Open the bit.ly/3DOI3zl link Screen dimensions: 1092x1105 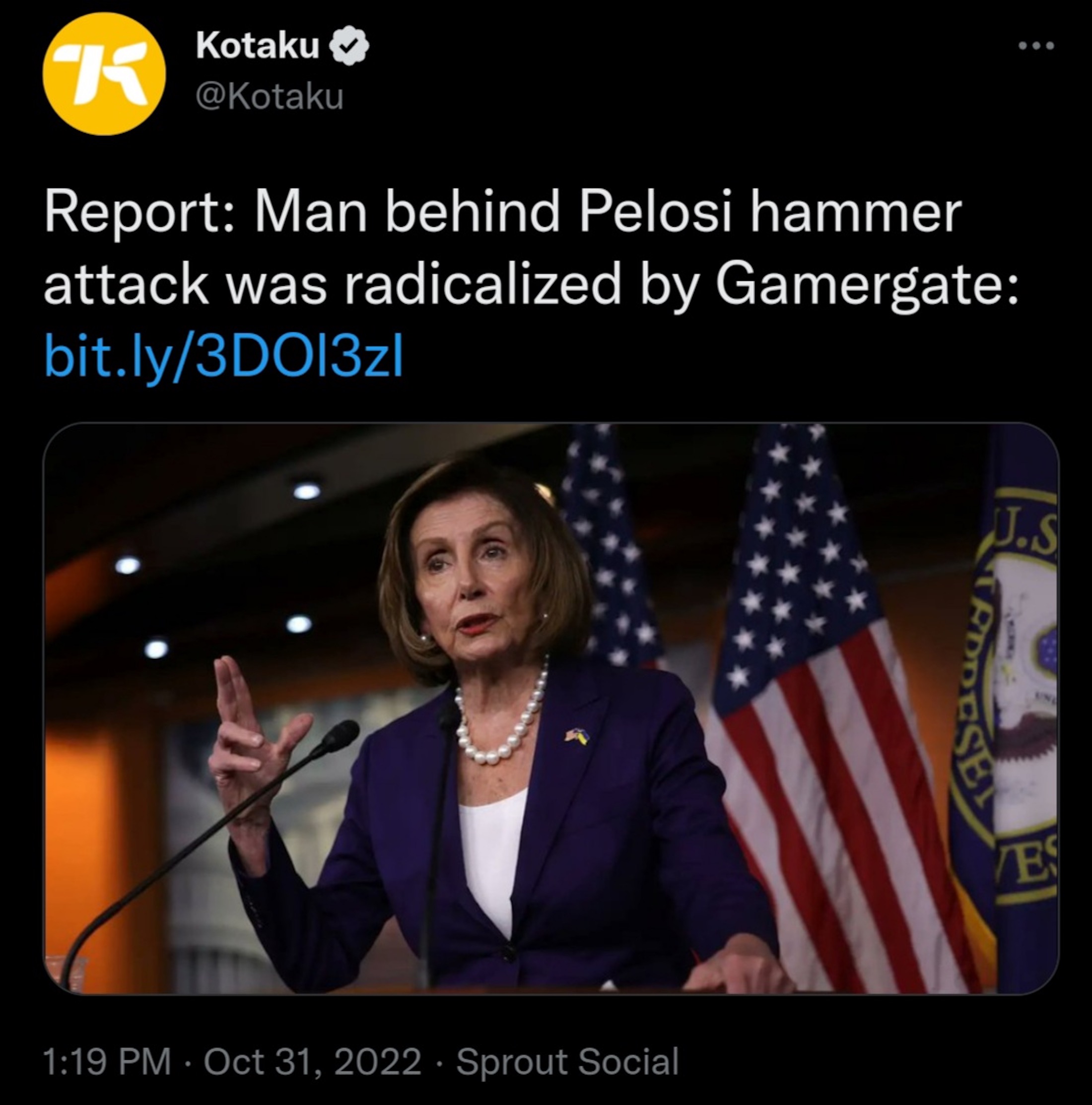pos(224,355)
